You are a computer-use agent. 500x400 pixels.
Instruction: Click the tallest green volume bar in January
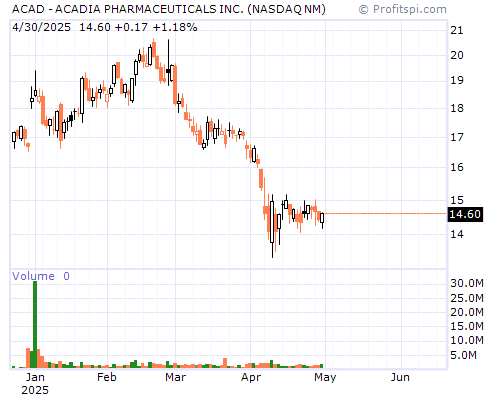35,324
